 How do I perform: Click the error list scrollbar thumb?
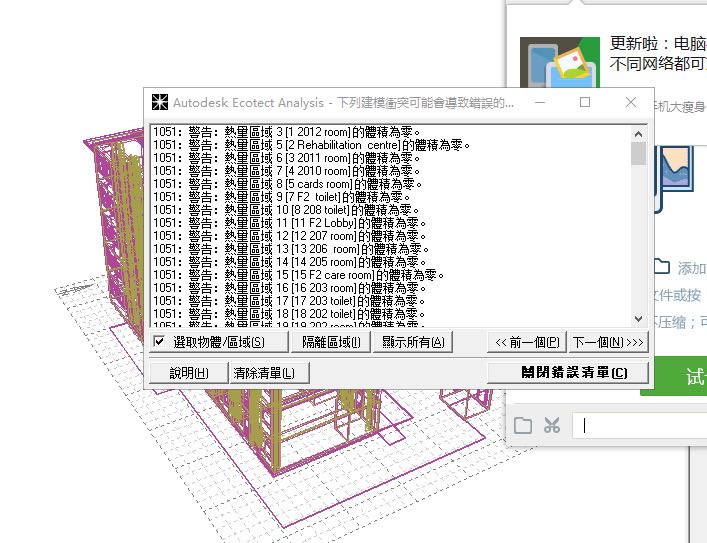pyautogui.click(x=638, y=154)
